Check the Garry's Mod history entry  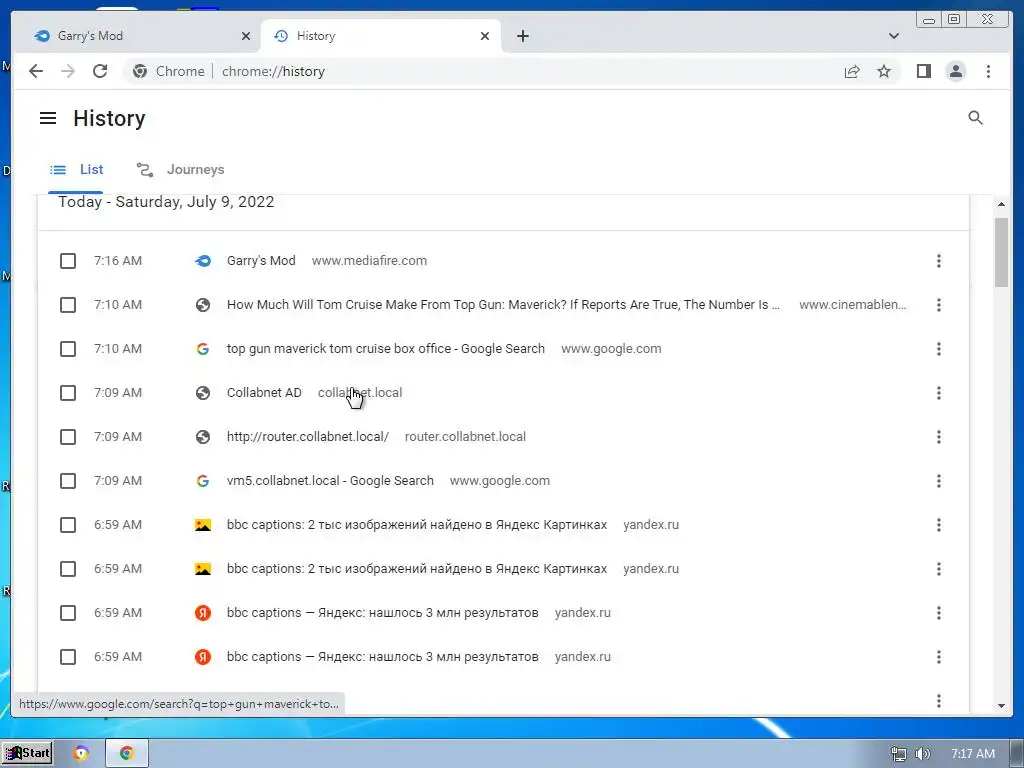point(68,261)
